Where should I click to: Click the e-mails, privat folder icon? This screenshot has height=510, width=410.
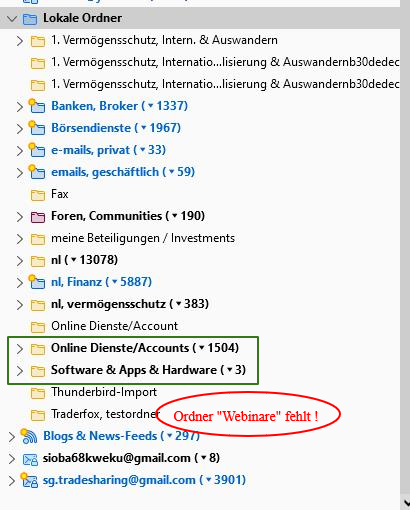coord(37,150)
